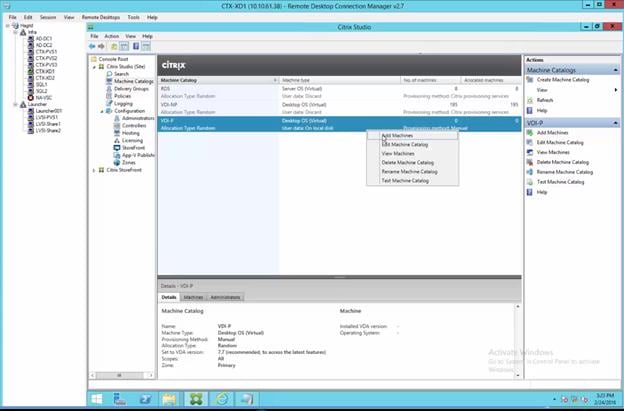Click the Forward arrow in Citrix Studio toolbar
The image size is (624, 411).
pos(101,47)
